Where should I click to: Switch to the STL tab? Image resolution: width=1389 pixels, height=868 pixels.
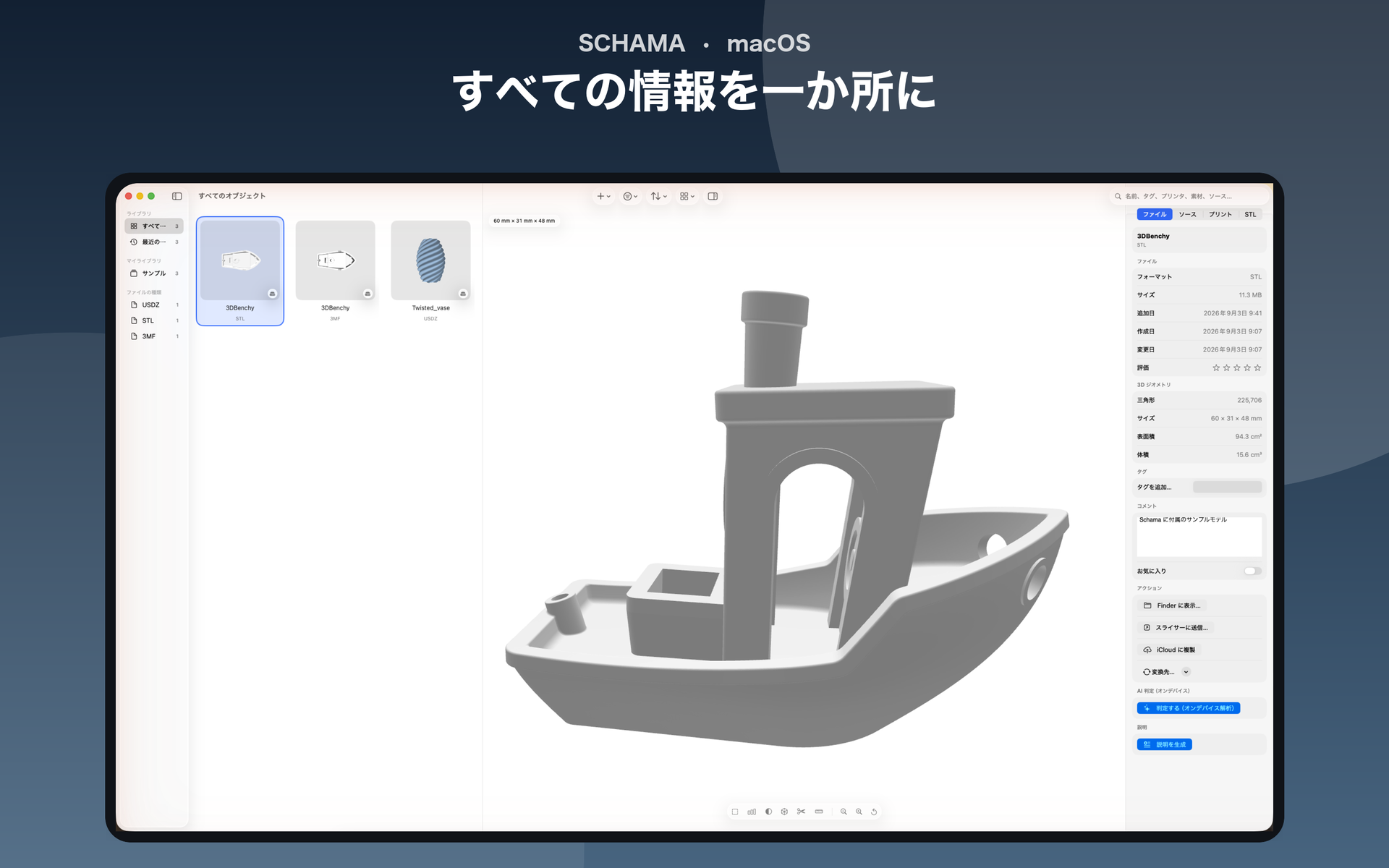click(x=1250, y=214)
